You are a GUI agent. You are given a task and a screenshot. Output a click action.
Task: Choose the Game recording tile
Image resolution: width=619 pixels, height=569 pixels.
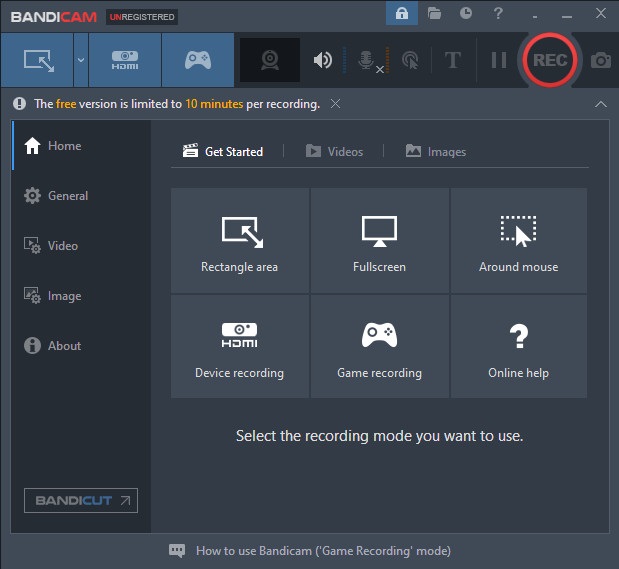[379, 346]
